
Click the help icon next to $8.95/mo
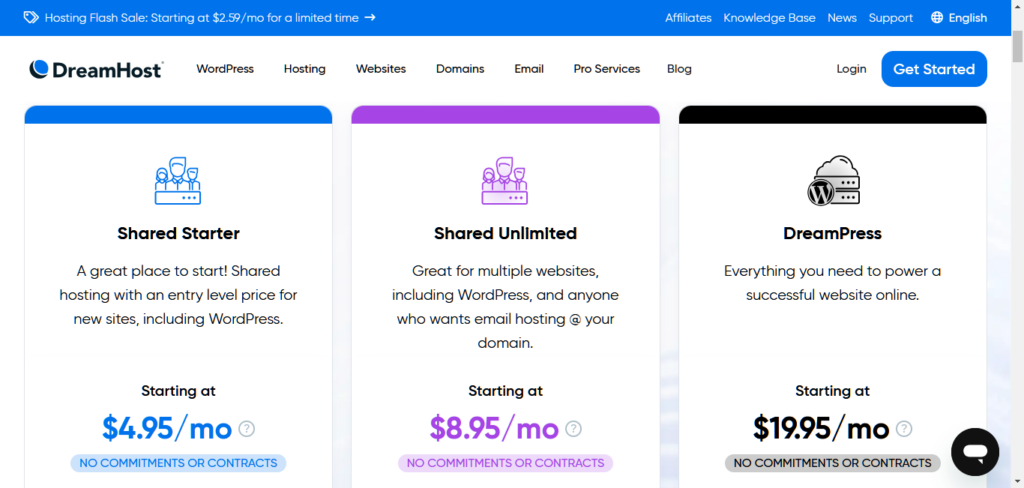pyautogui.click(x=573, y=429)
